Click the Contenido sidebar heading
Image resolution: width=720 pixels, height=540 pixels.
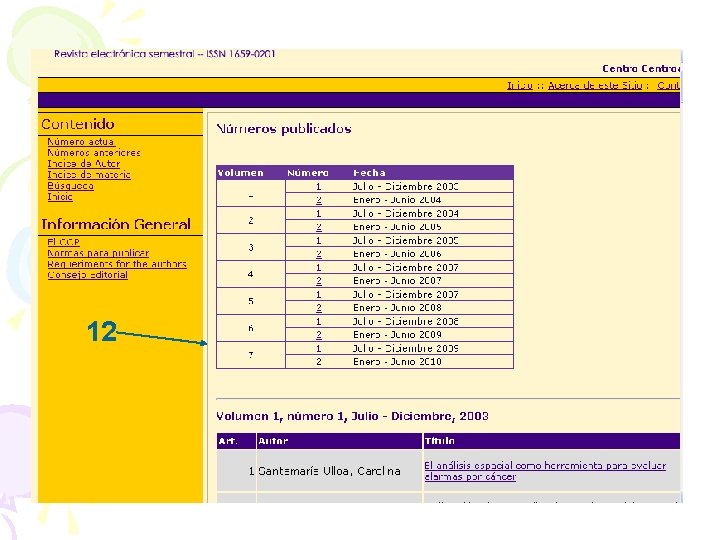pos(78,124)
